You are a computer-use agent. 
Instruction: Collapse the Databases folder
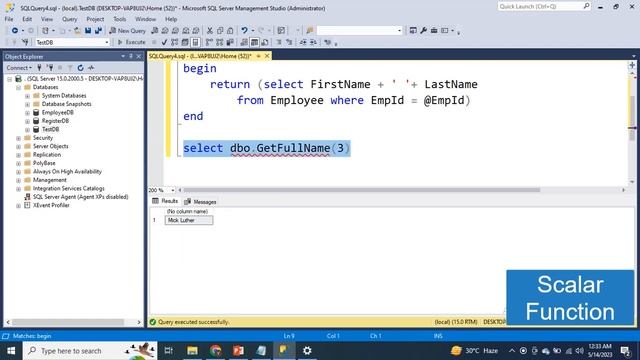(x=18, y=87)
